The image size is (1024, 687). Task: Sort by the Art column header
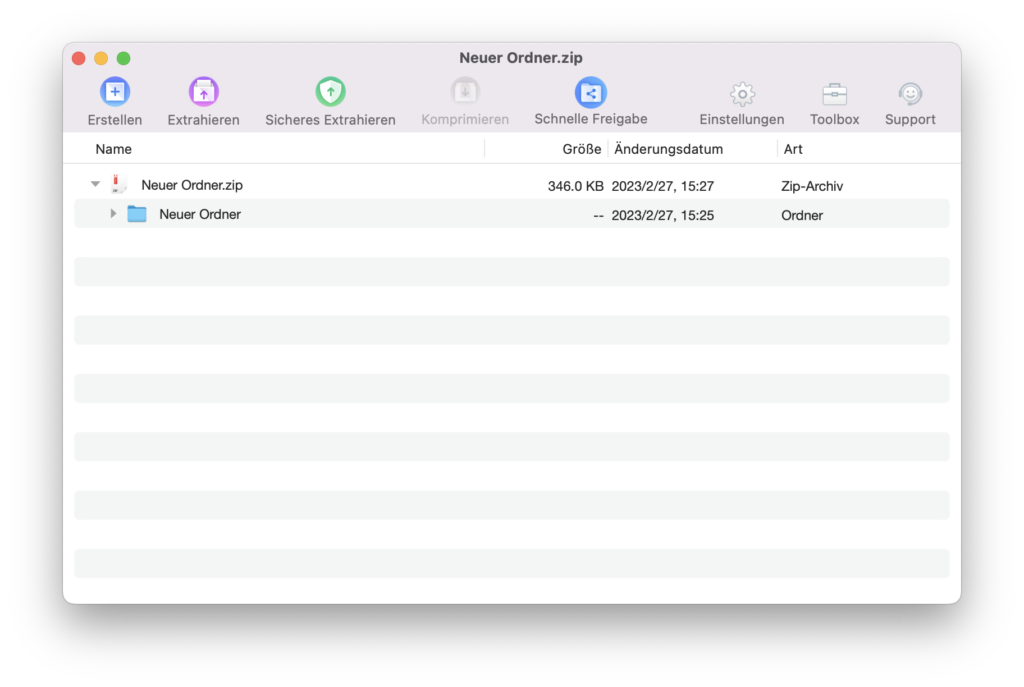coord(792,149)
